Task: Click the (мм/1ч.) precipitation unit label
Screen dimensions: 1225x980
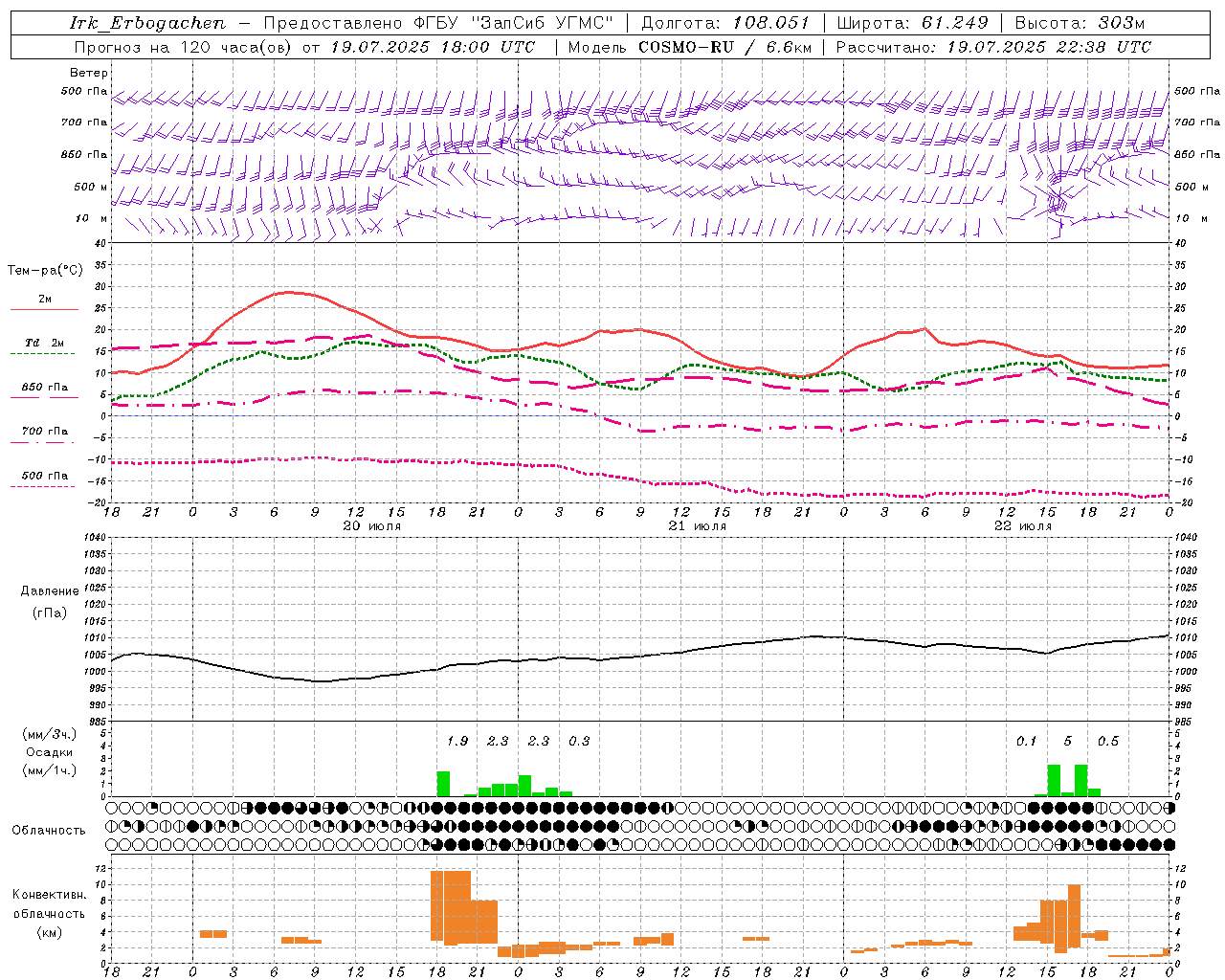Action: (x=48, y=769)
